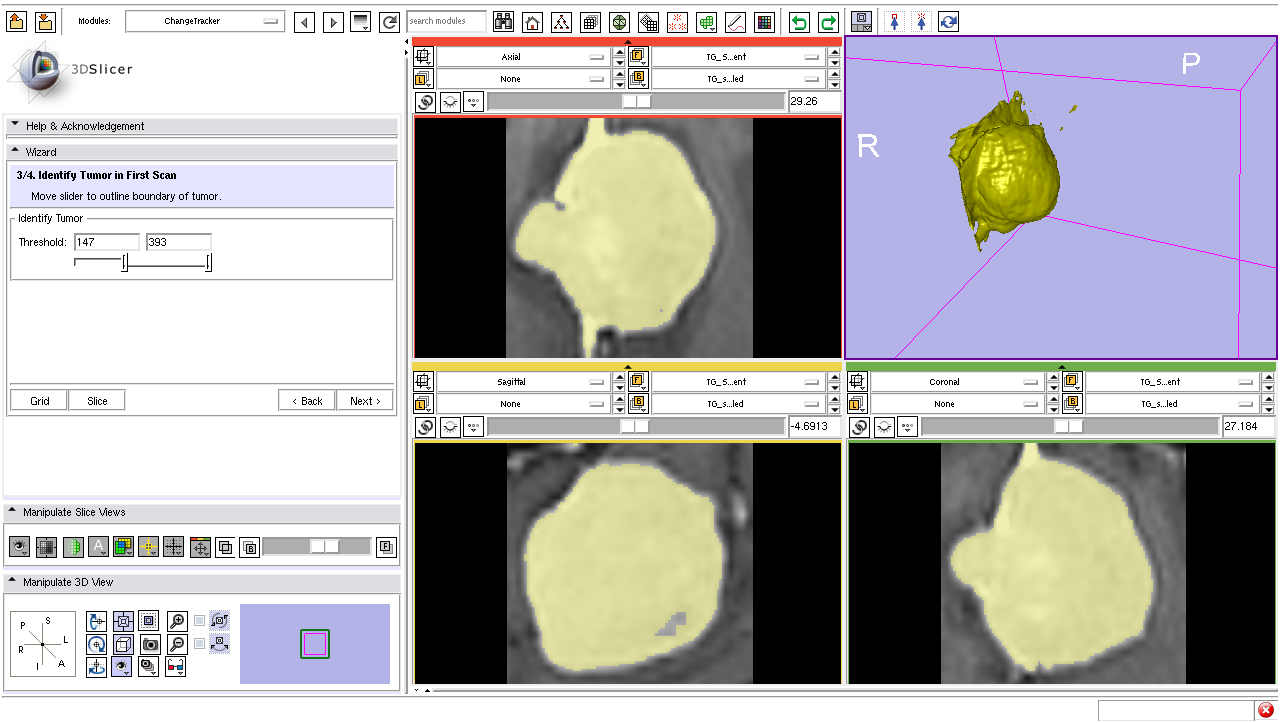Click the camera snapshot icon in 3D panel
Image resolution: width=1280 pixels, height=723 pixels.
150,644
